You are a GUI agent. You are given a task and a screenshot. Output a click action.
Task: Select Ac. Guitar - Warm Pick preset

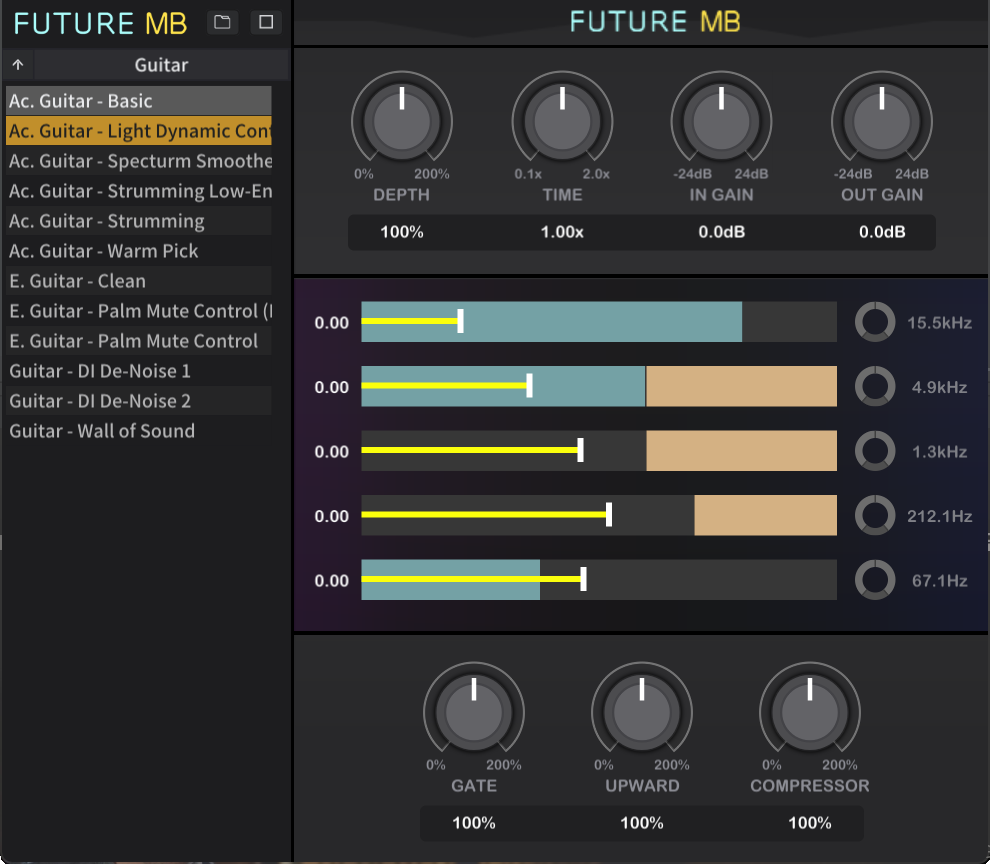pos(104,251)
